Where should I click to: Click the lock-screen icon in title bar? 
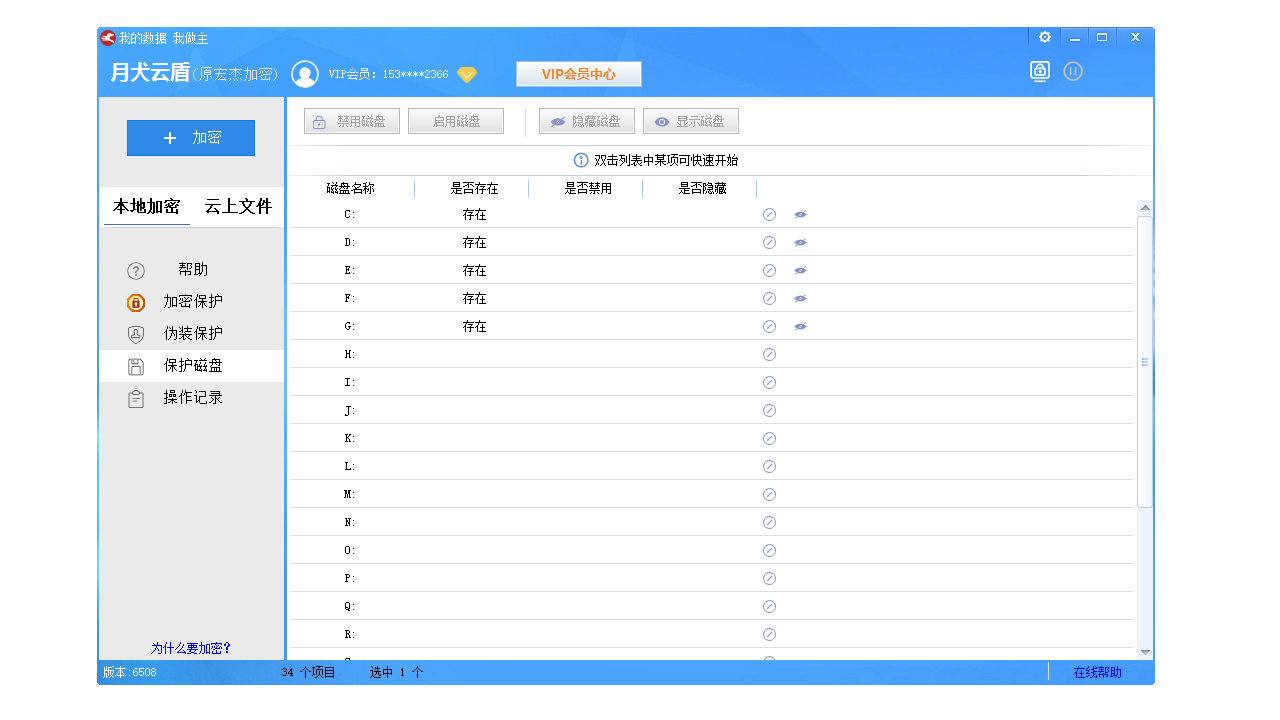[1040, 71]
